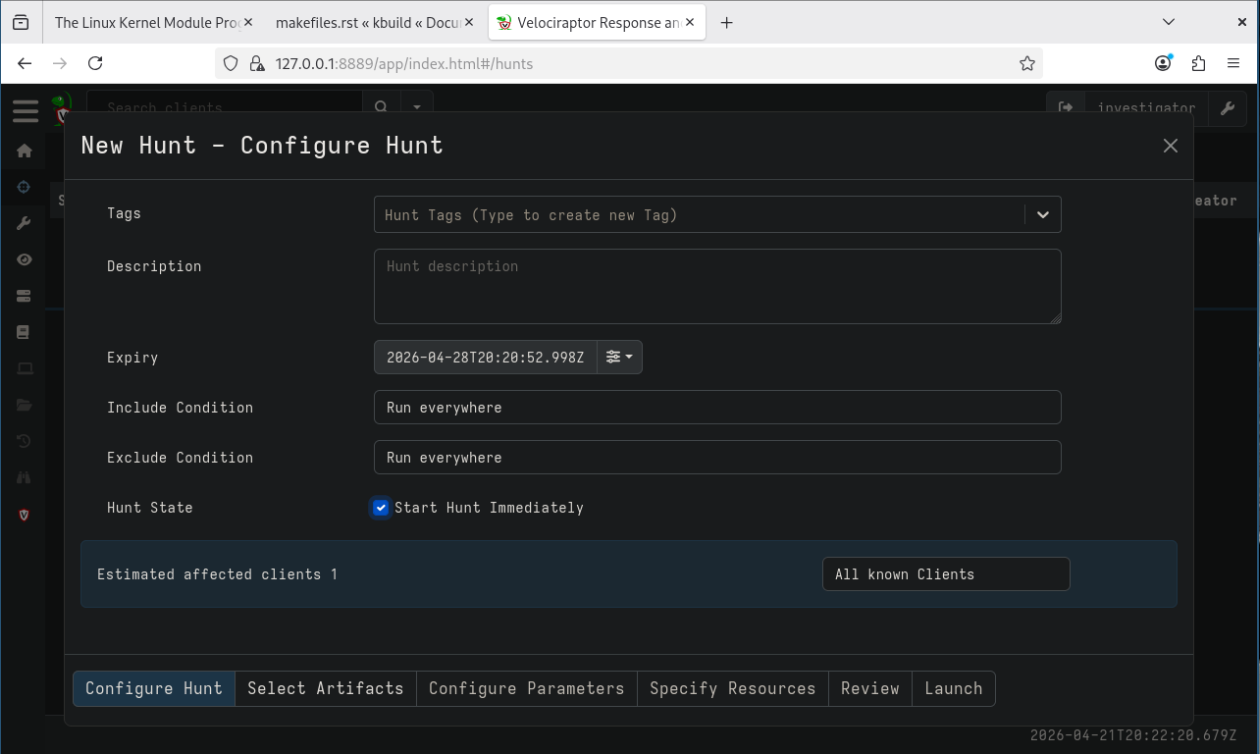Image resolution: width=1260 pixels, height=754 pixels.
Task: Click the Hunt State label
Action: (150, 507)
